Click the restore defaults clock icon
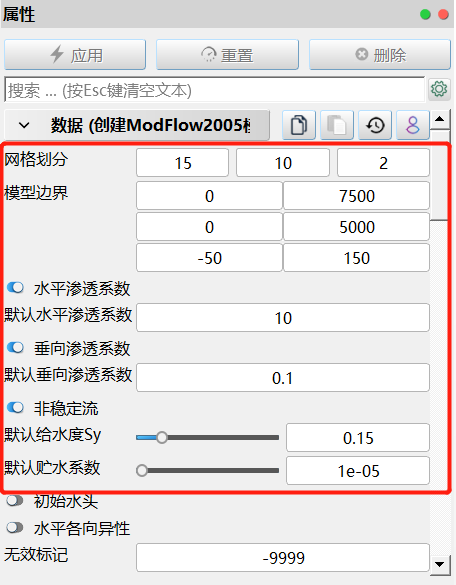 375,125
